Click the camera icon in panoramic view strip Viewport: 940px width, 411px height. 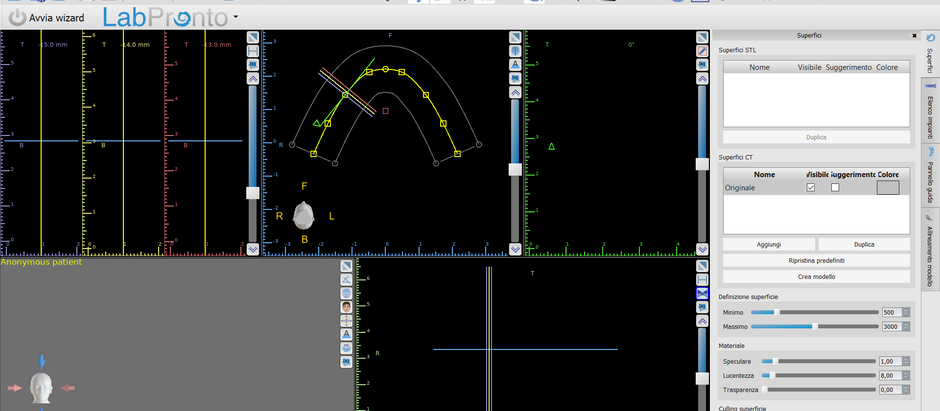coord(703,307)
